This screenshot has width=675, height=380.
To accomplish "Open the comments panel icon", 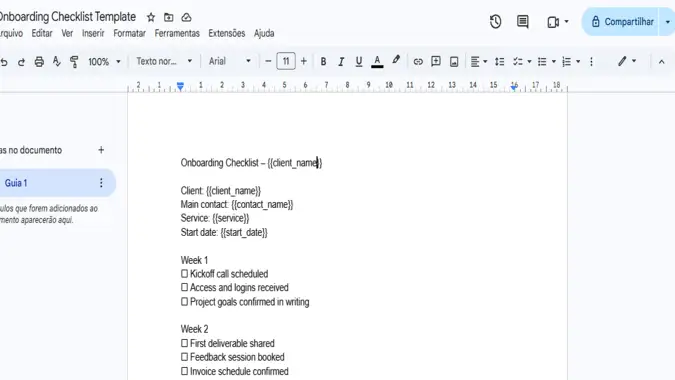I will [x=523, y=22].
